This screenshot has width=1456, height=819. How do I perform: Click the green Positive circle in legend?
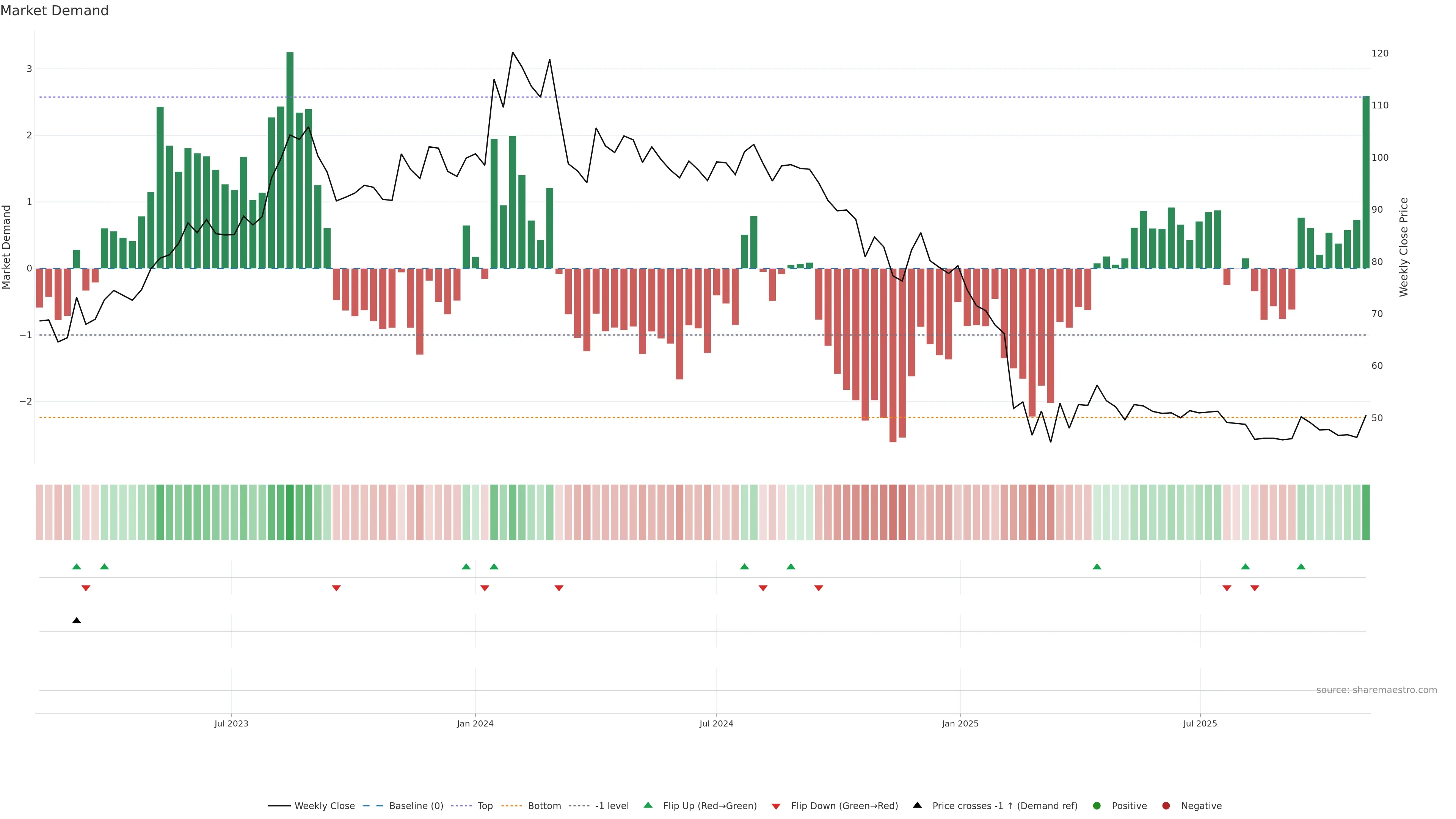(1097, 806)
